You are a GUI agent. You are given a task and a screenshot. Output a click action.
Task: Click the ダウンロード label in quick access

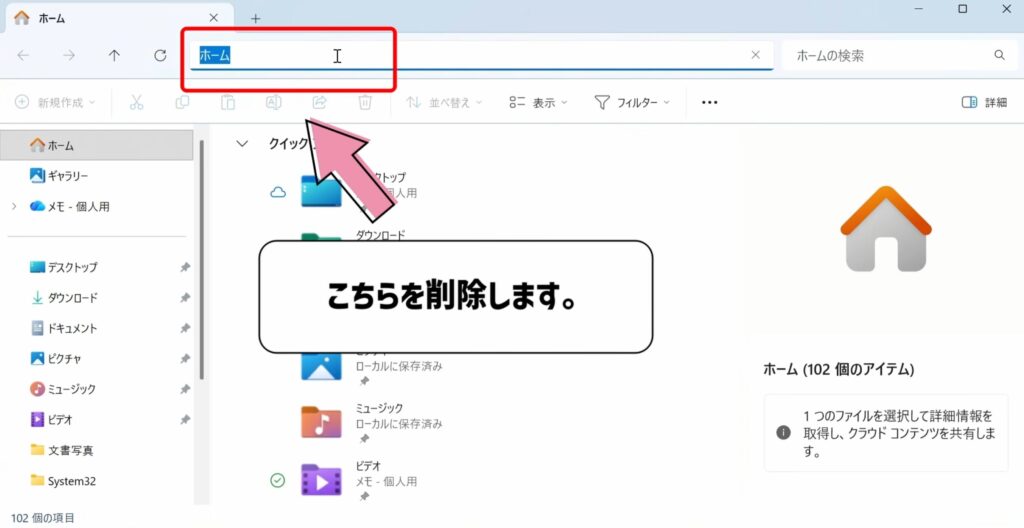click(x=380, y=235)
